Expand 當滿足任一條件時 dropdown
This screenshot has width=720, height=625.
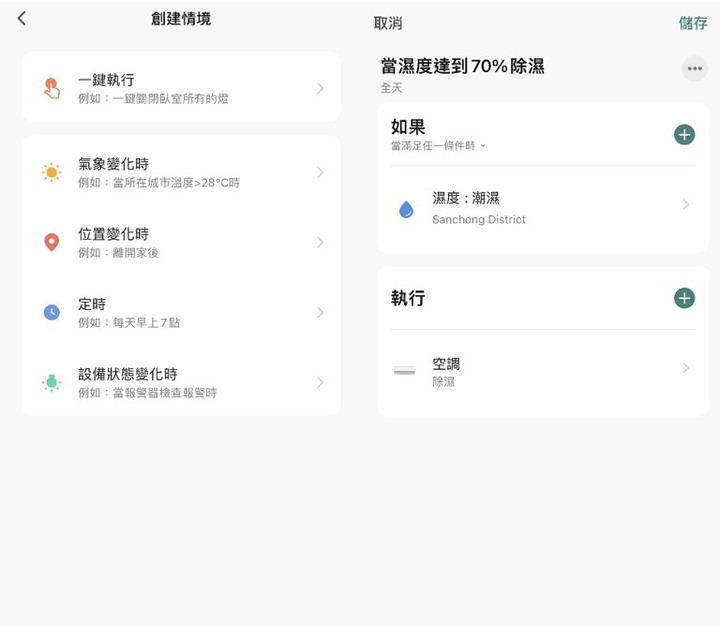pyautogui.click(x=438, y=146)
